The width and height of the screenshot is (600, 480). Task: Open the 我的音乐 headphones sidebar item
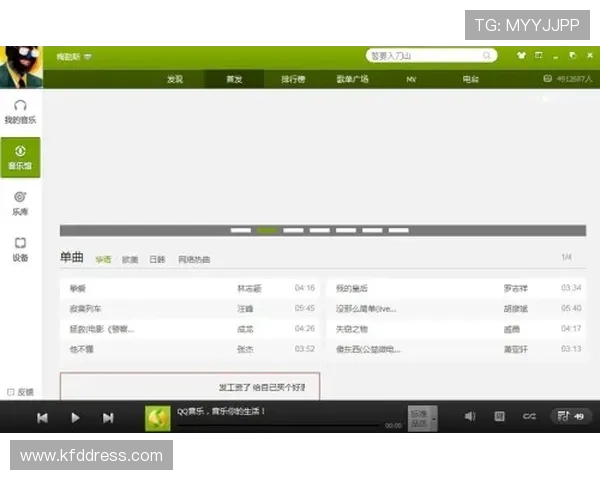[20, 112]
